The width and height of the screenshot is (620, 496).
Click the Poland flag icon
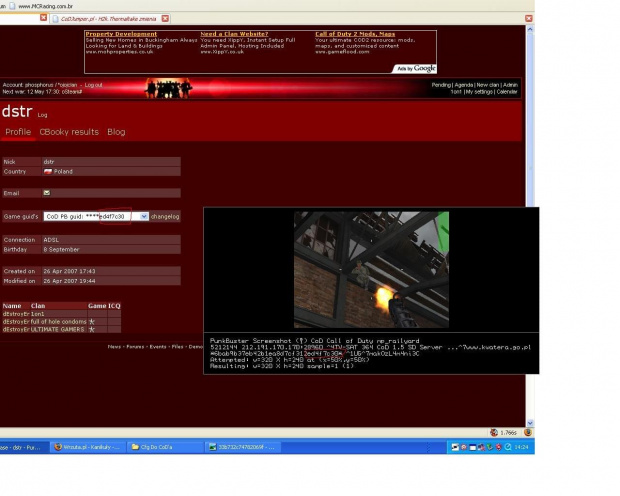point(47,171)
